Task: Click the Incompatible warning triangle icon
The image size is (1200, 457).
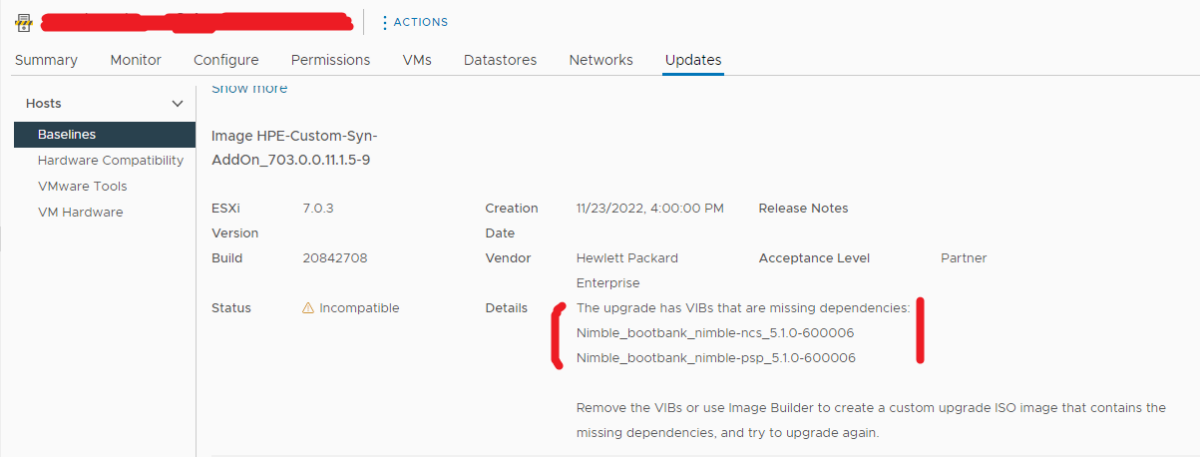Action: coord(308,308)
